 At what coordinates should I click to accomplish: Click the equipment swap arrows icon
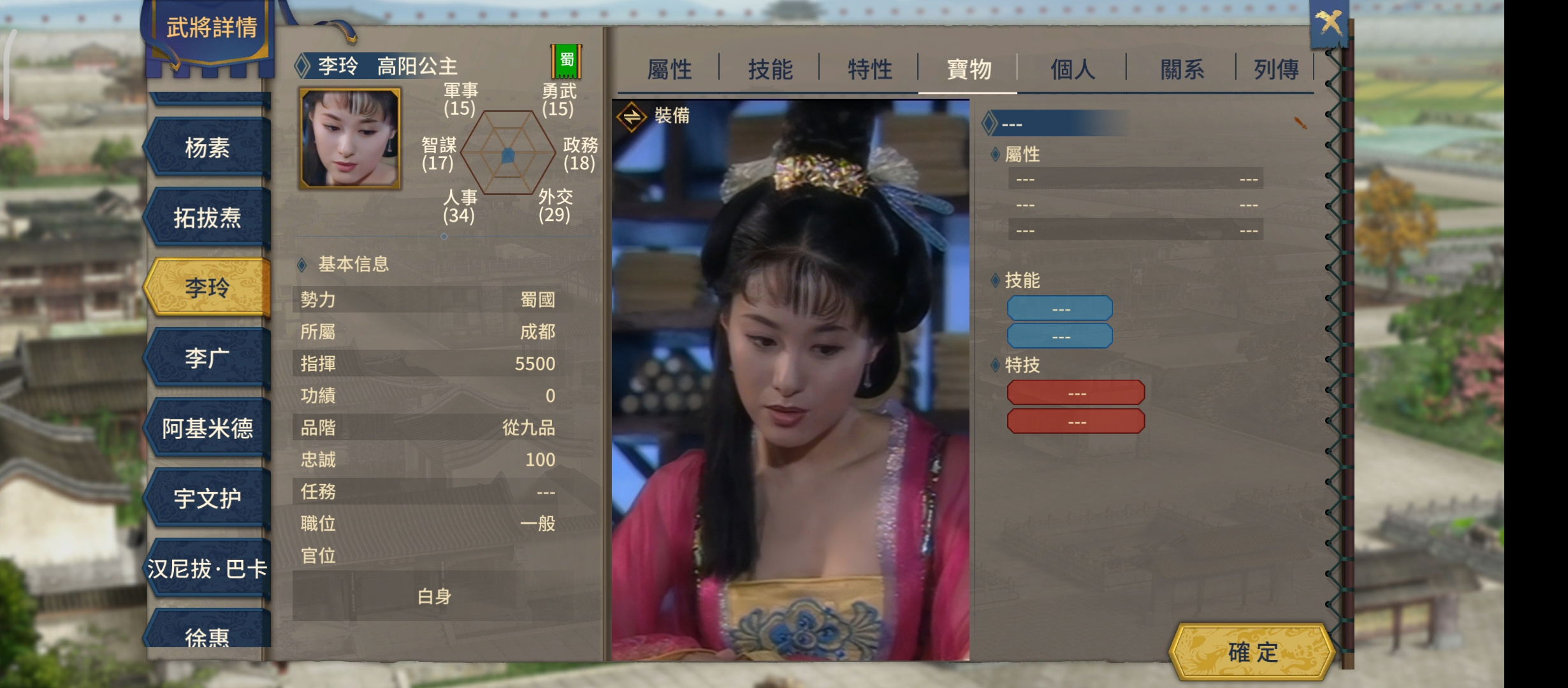coord(632,117)
